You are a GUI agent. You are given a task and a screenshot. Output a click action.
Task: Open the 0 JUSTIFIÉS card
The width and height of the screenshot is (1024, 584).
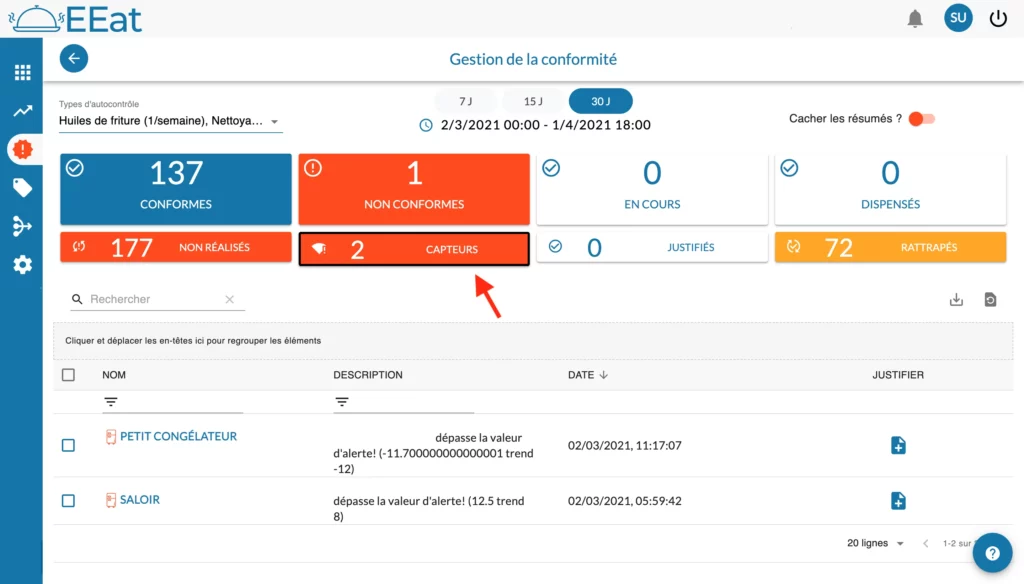(x=652, y=247)
